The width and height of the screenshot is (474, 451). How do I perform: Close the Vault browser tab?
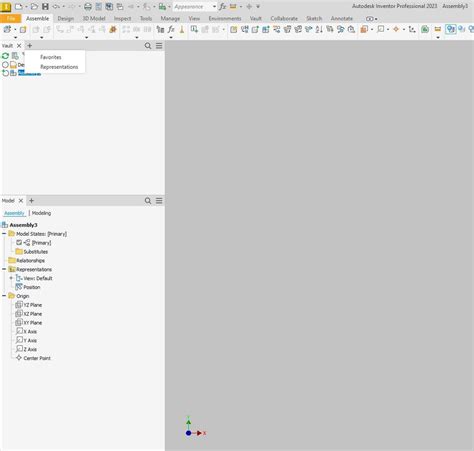19,46
